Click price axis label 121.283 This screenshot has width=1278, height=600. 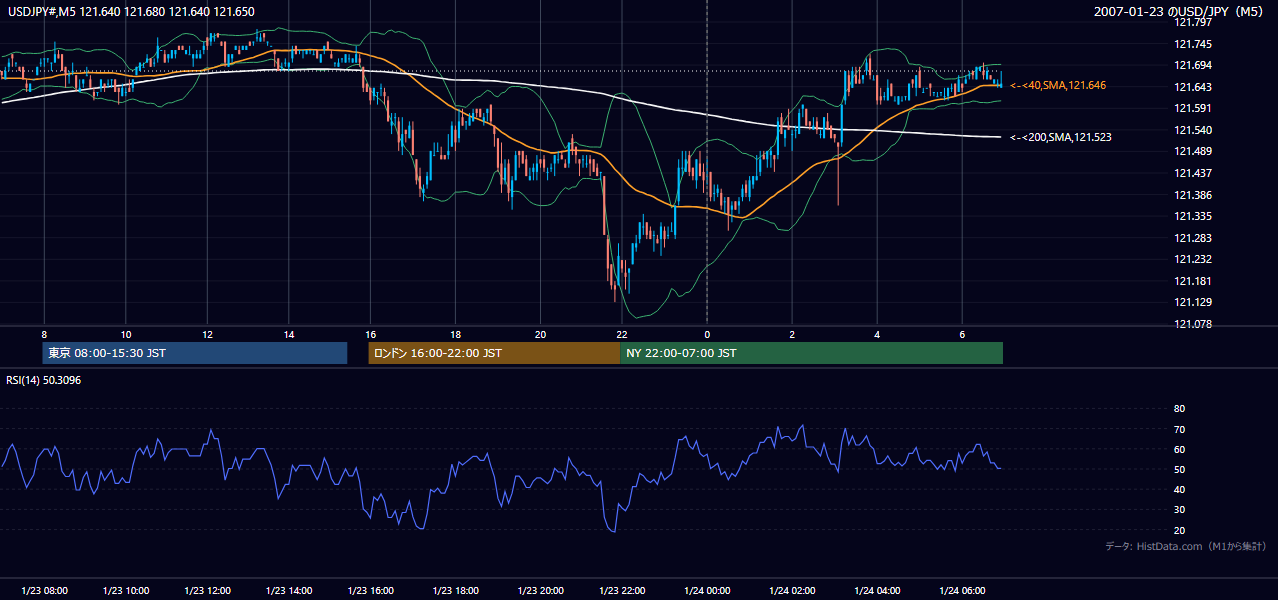point(1192,238)
